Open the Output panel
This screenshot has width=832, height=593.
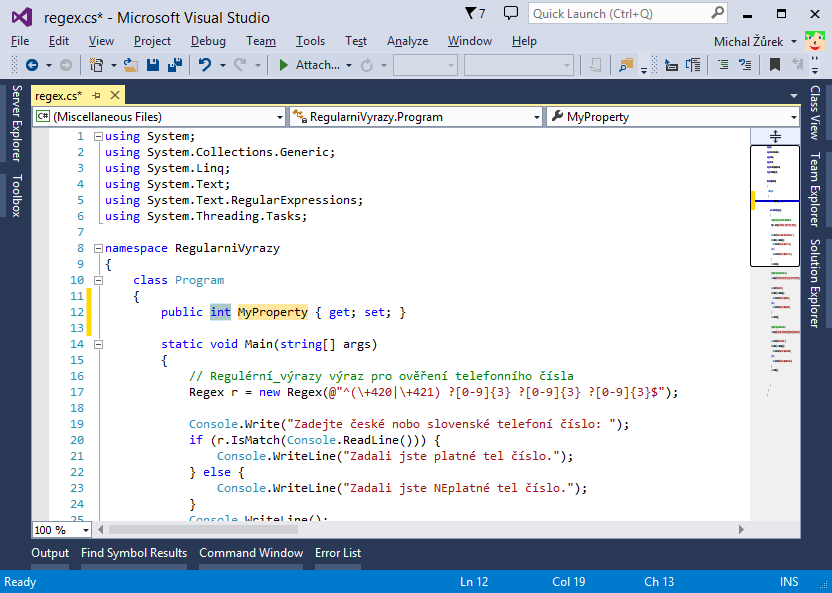(x=49, y=552)
